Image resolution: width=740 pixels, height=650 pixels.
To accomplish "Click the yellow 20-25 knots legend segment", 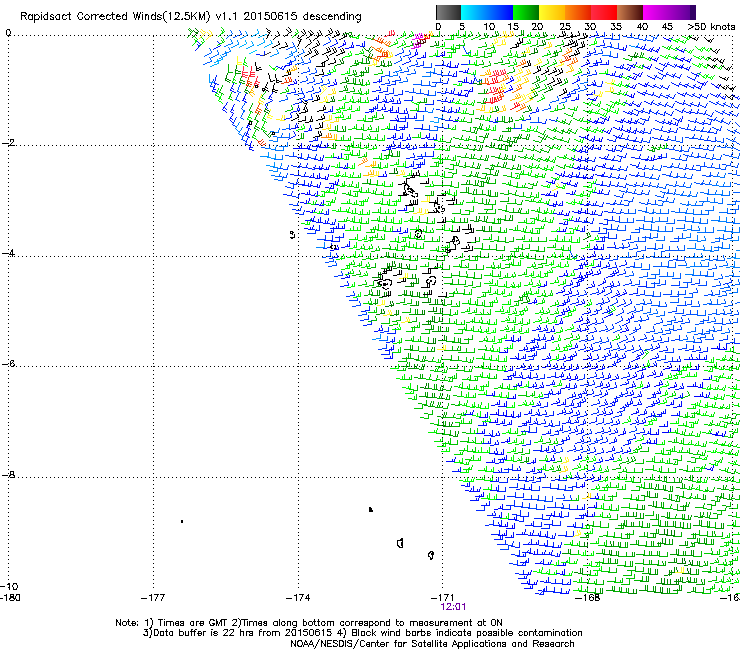I will (552, 12).
